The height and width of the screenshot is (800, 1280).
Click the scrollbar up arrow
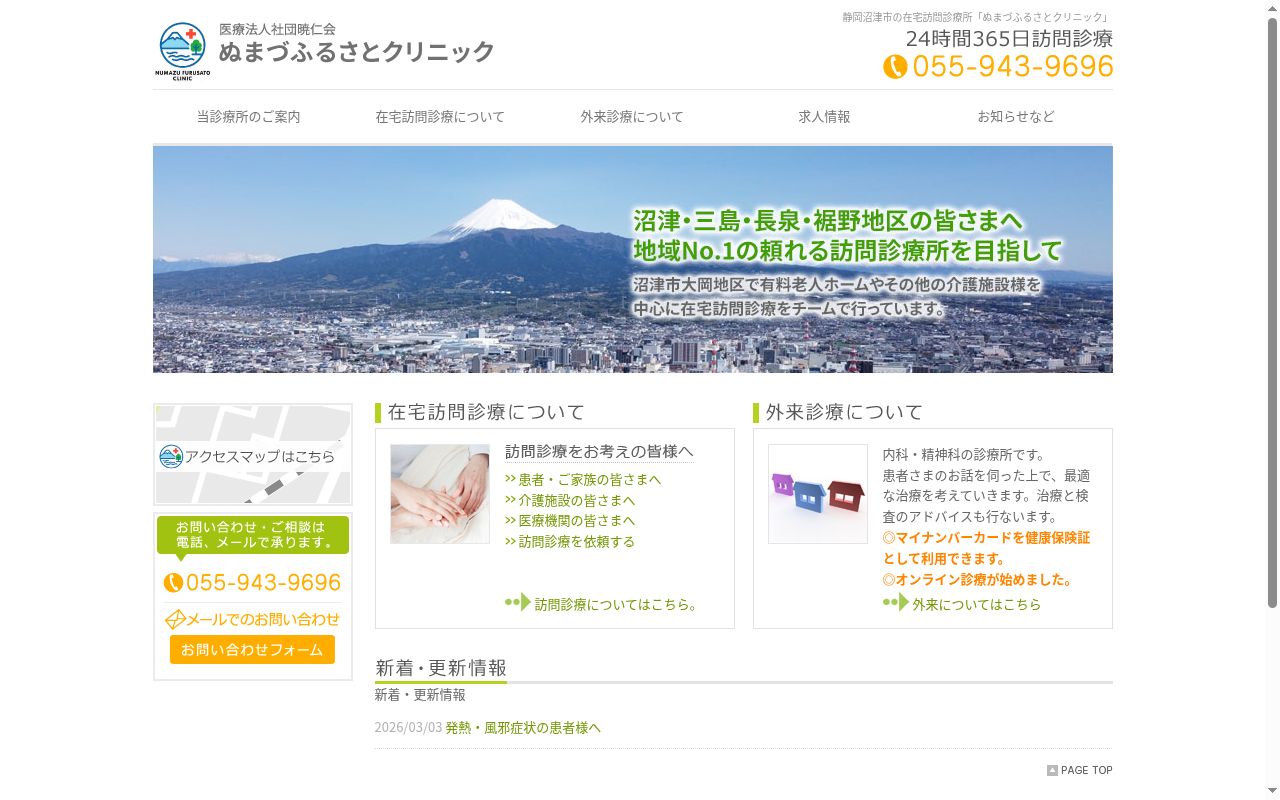1272,8
